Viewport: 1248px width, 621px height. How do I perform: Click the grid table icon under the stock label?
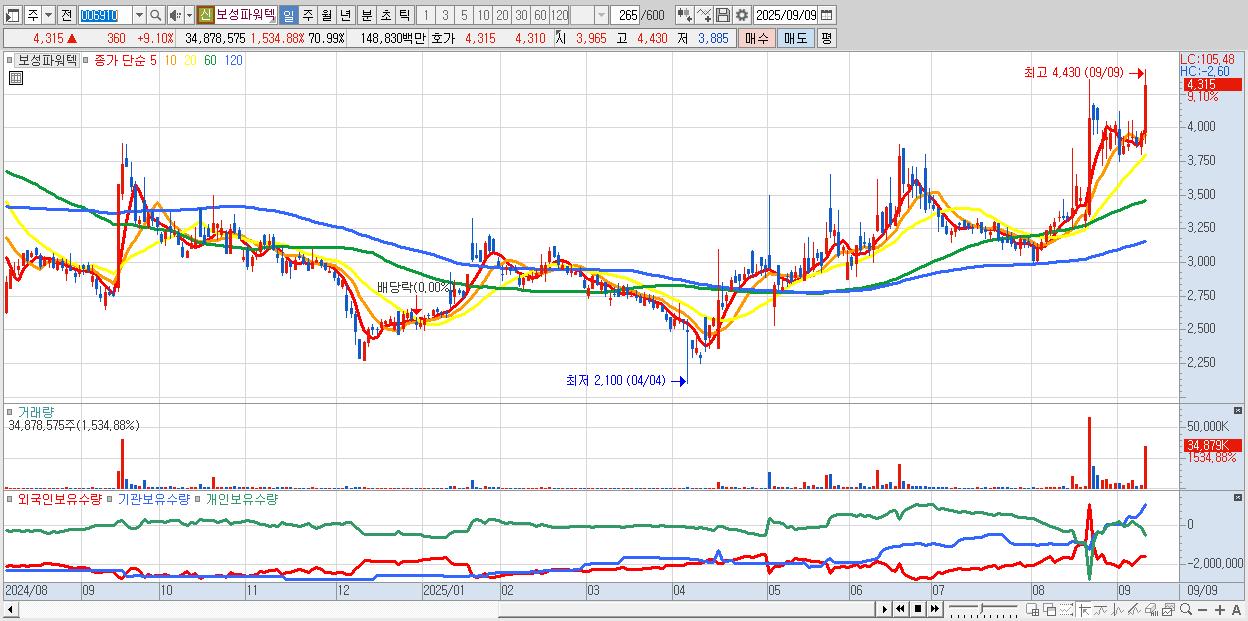click(x=16, y=78)
